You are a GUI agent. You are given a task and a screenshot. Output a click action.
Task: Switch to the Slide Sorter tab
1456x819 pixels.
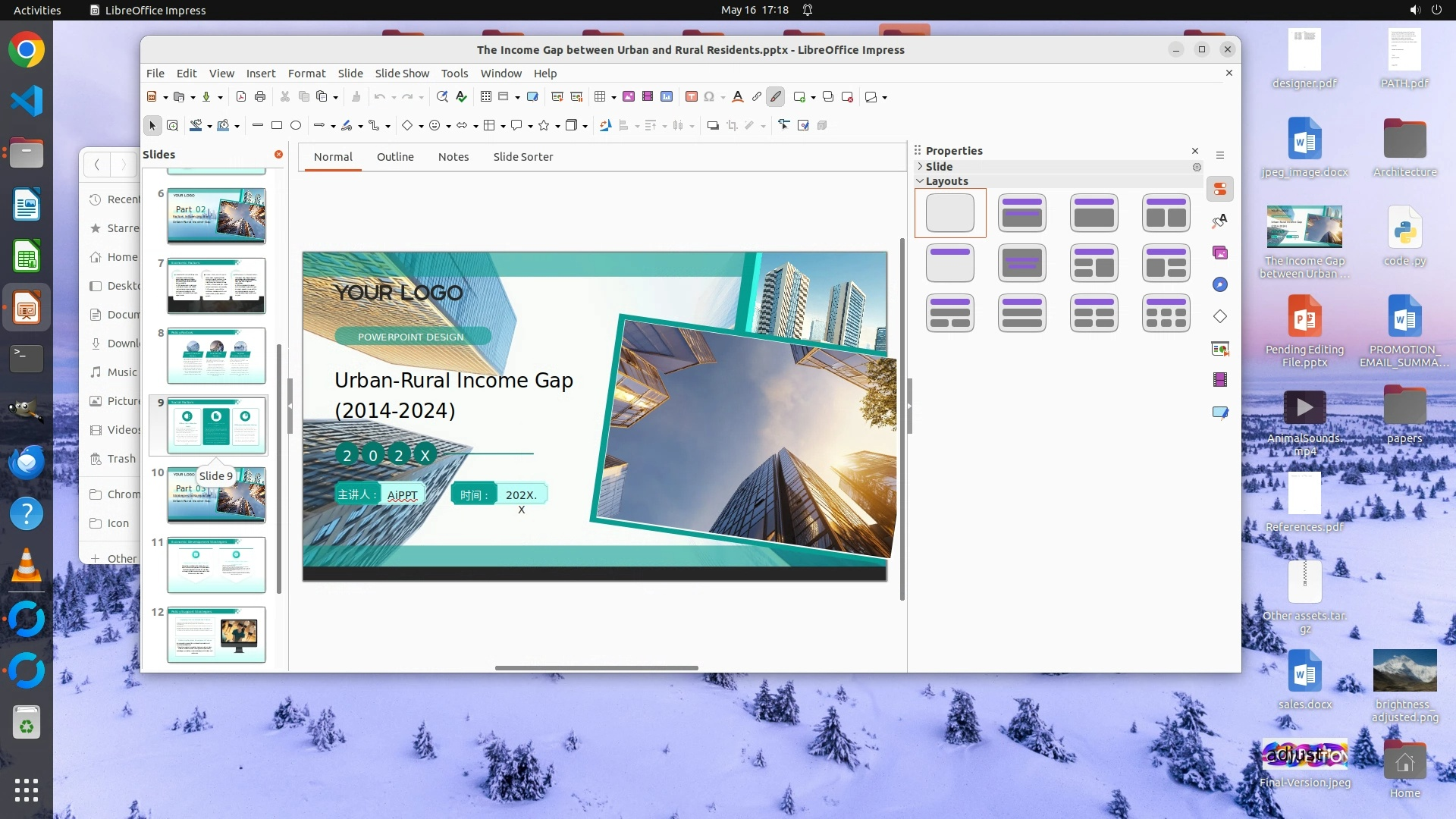[x=522, y=157]
